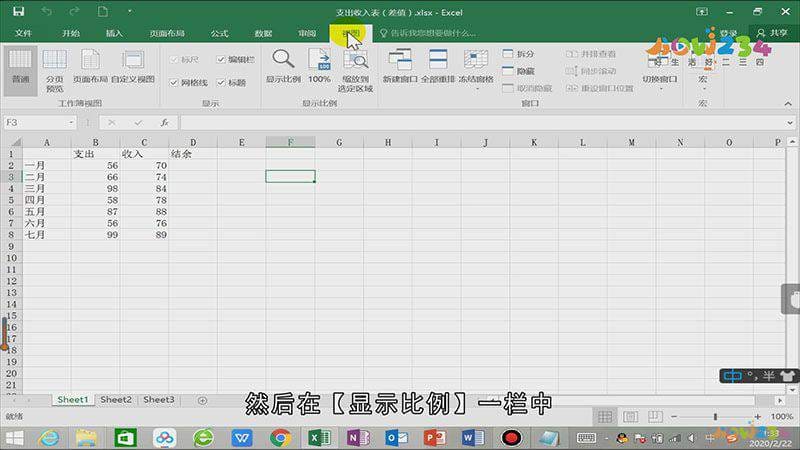The height and width of the screenshot is (450, 800).
Task: Open the Insert (插入) tab
Action: pos(114,33)
